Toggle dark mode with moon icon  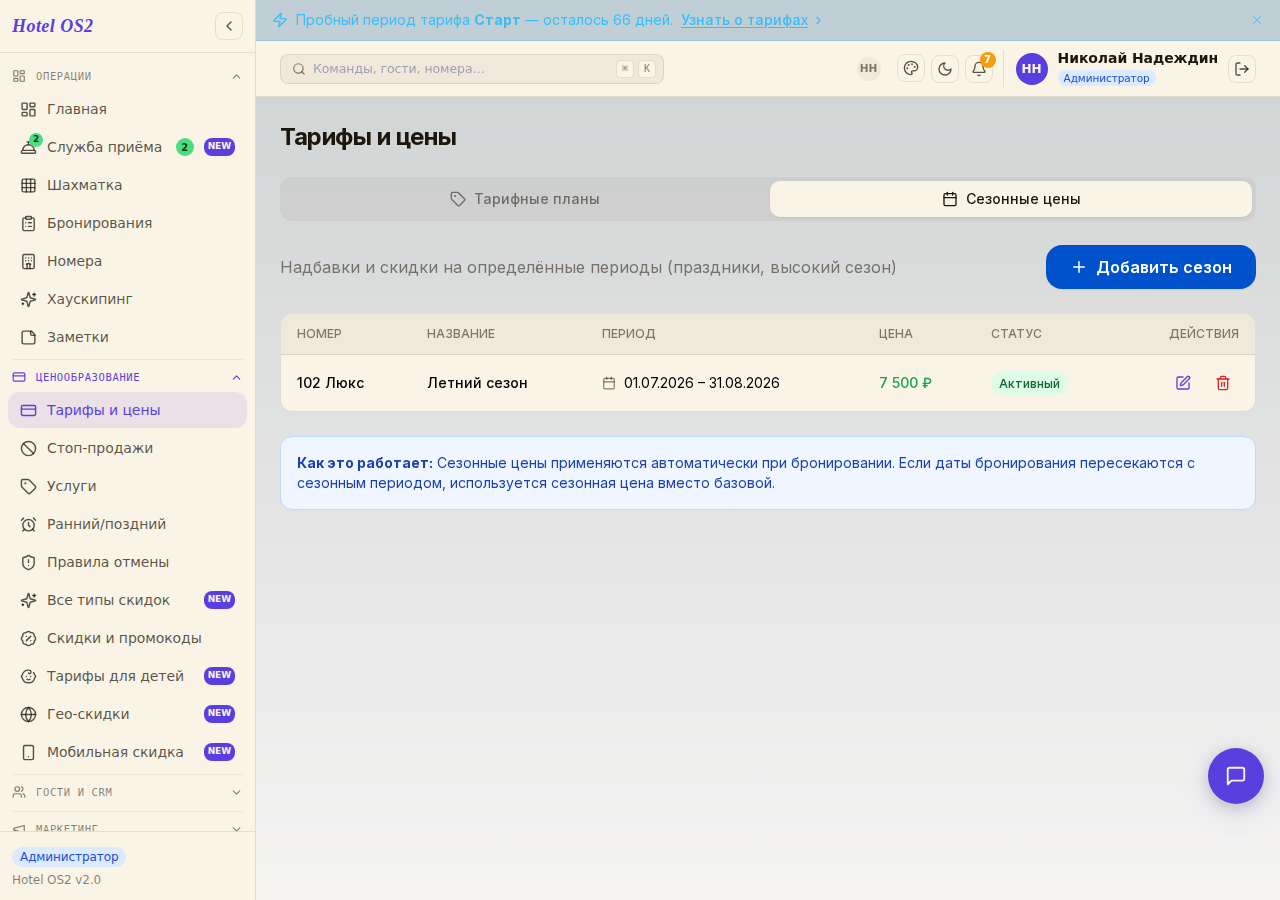coord(945,69)
